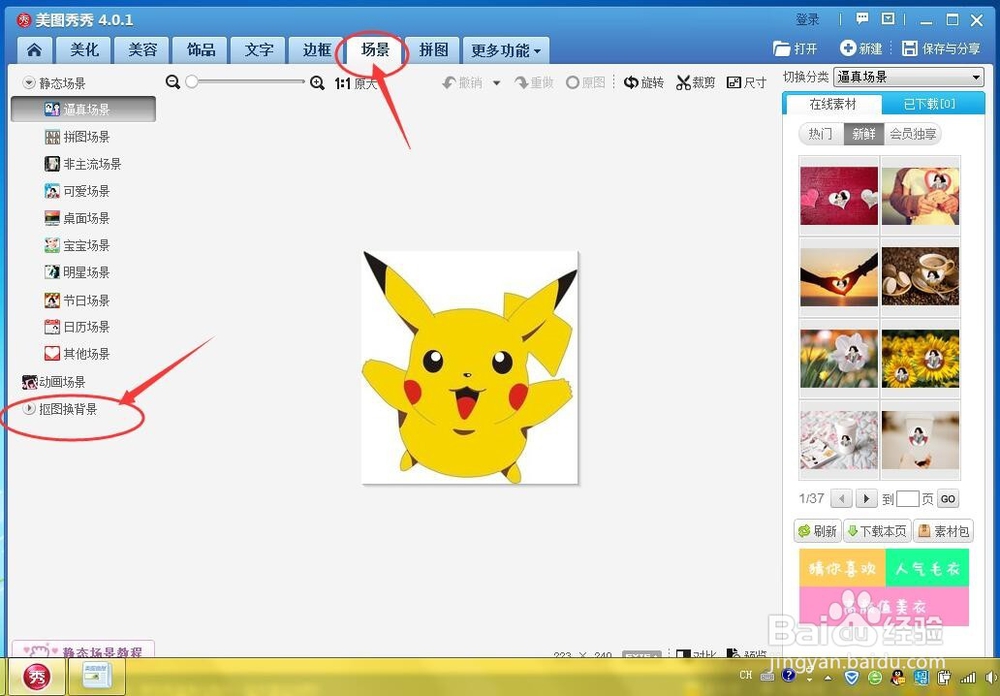Image resolution: width=1000 pixels, height=696 pixels.
Task: Open the 拼图 tab
Action: pyautogui.click(x=433, y=50)
